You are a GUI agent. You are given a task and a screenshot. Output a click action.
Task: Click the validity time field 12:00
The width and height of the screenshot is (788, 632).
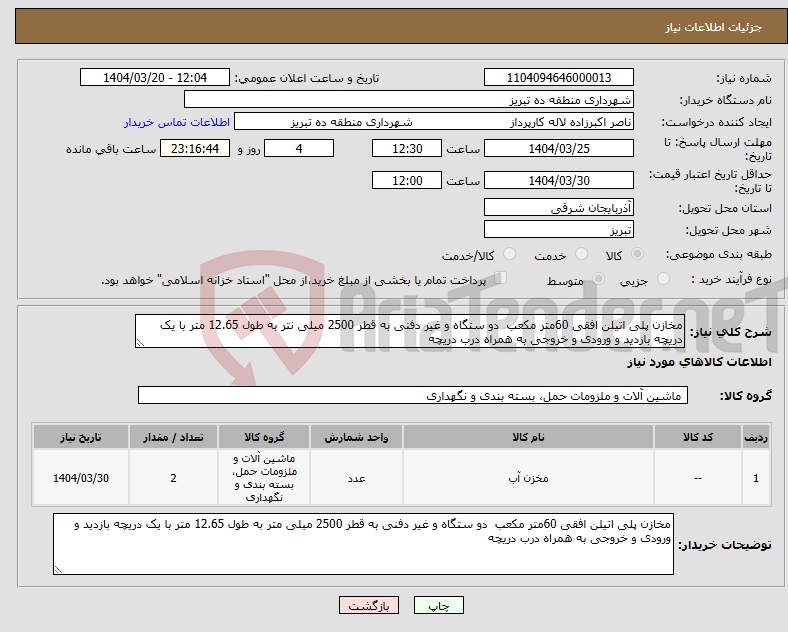[x=407, y=180]
